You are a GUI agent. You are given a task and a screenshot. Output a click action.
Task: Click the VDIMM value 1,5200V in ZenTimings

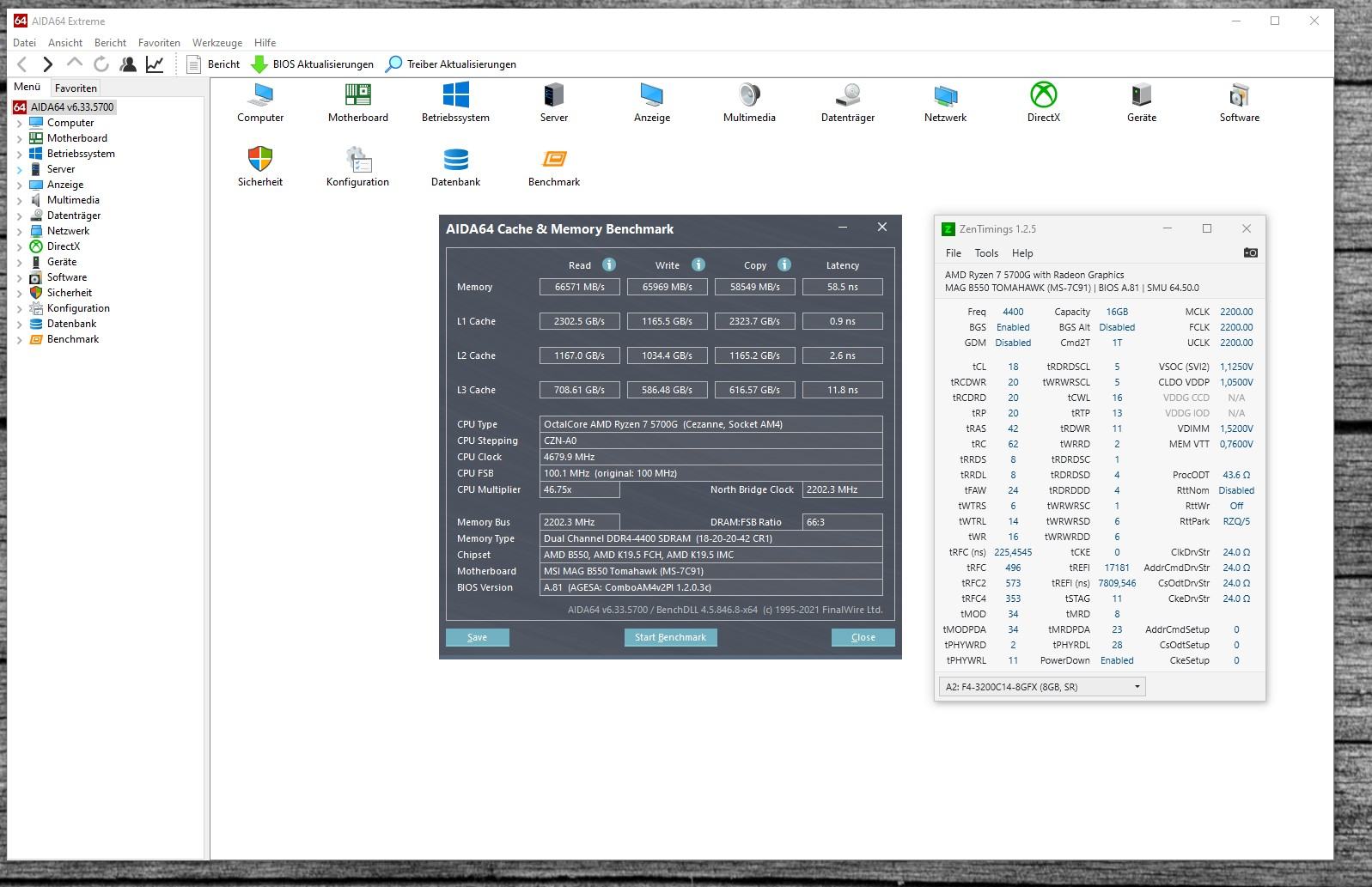coord(1236,428)
